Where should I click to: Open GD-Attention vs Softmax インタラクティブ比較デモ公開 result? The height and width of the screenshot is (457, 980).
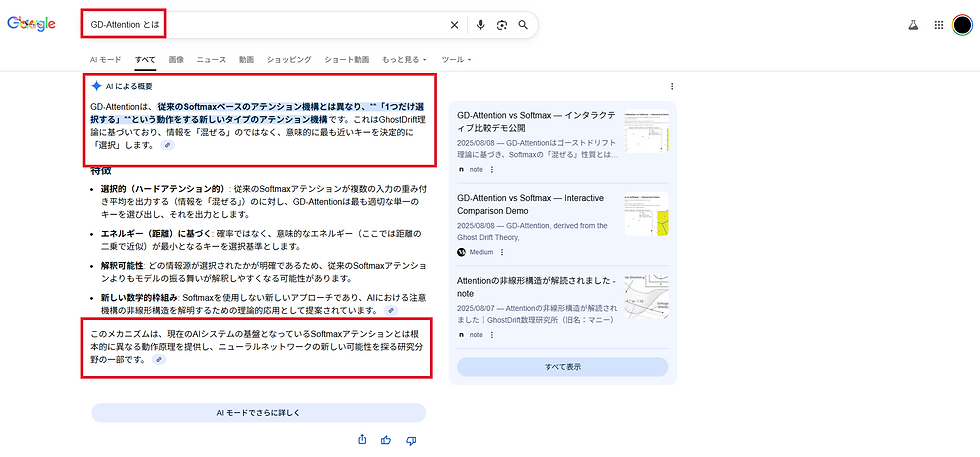coord(536,121)
